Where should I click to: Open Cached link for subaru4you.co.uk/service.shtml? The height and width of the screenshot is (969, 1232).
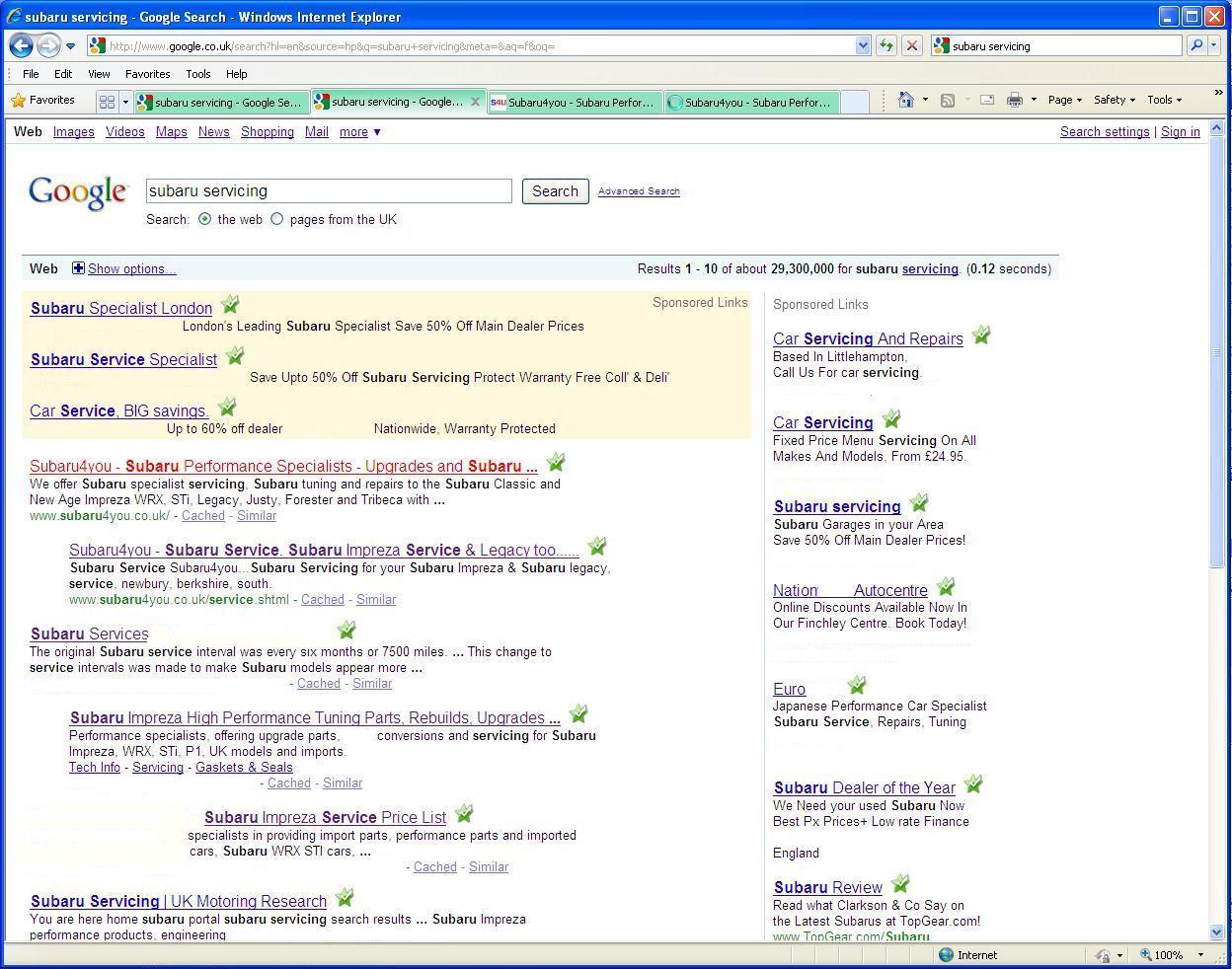pos(323,599)
